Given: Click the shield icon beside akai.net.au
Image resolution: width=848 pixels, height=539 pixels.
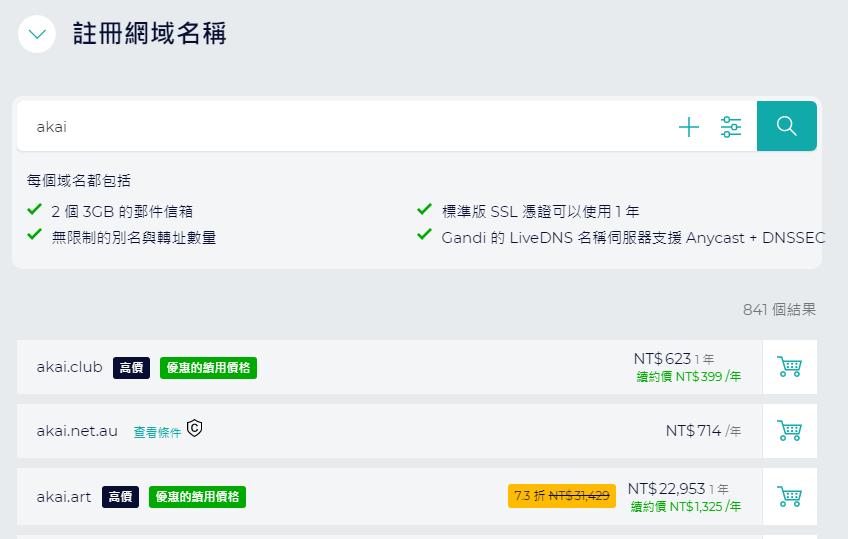Looking at the screenshot, I should (195, 429).
